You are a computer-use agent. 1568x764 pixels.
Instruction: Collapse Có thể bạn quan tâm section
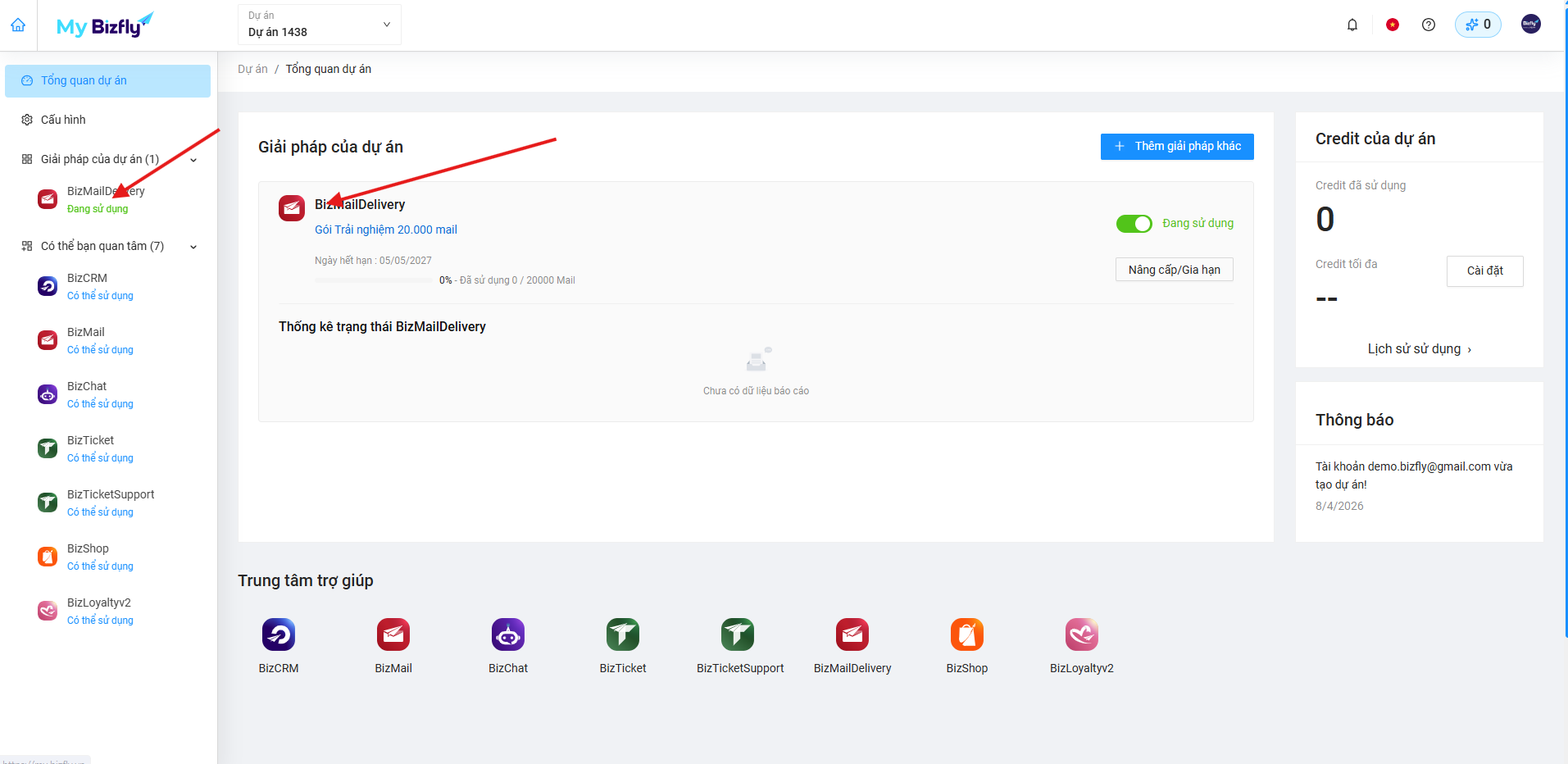coord(193,247)
